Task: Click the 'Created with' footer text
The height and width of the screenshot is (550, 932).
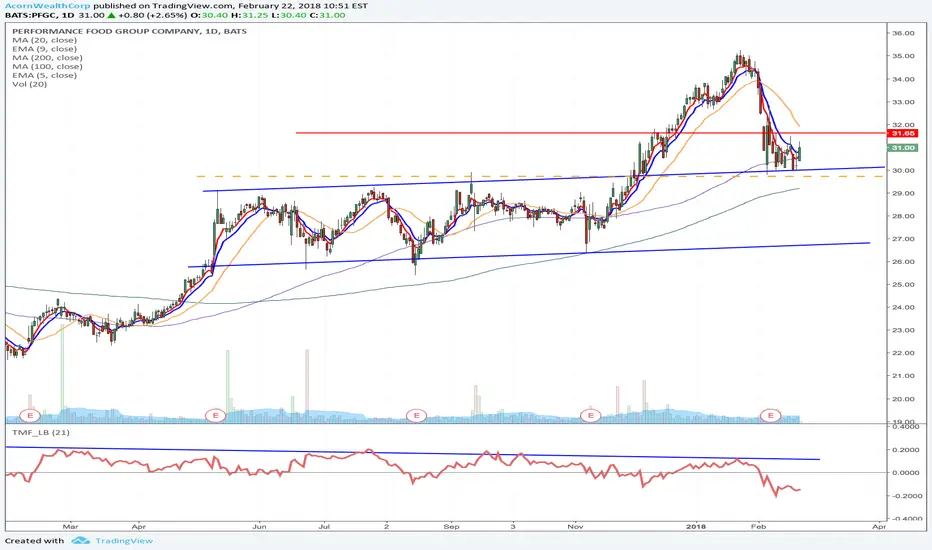Action: click(34, 540)
